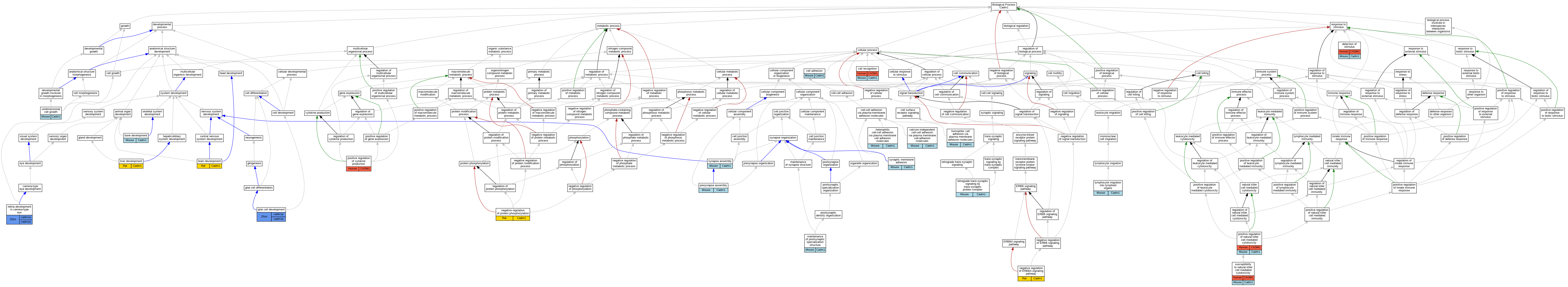Select the 'cell communication' node
1568x287 pixels.
965,73
